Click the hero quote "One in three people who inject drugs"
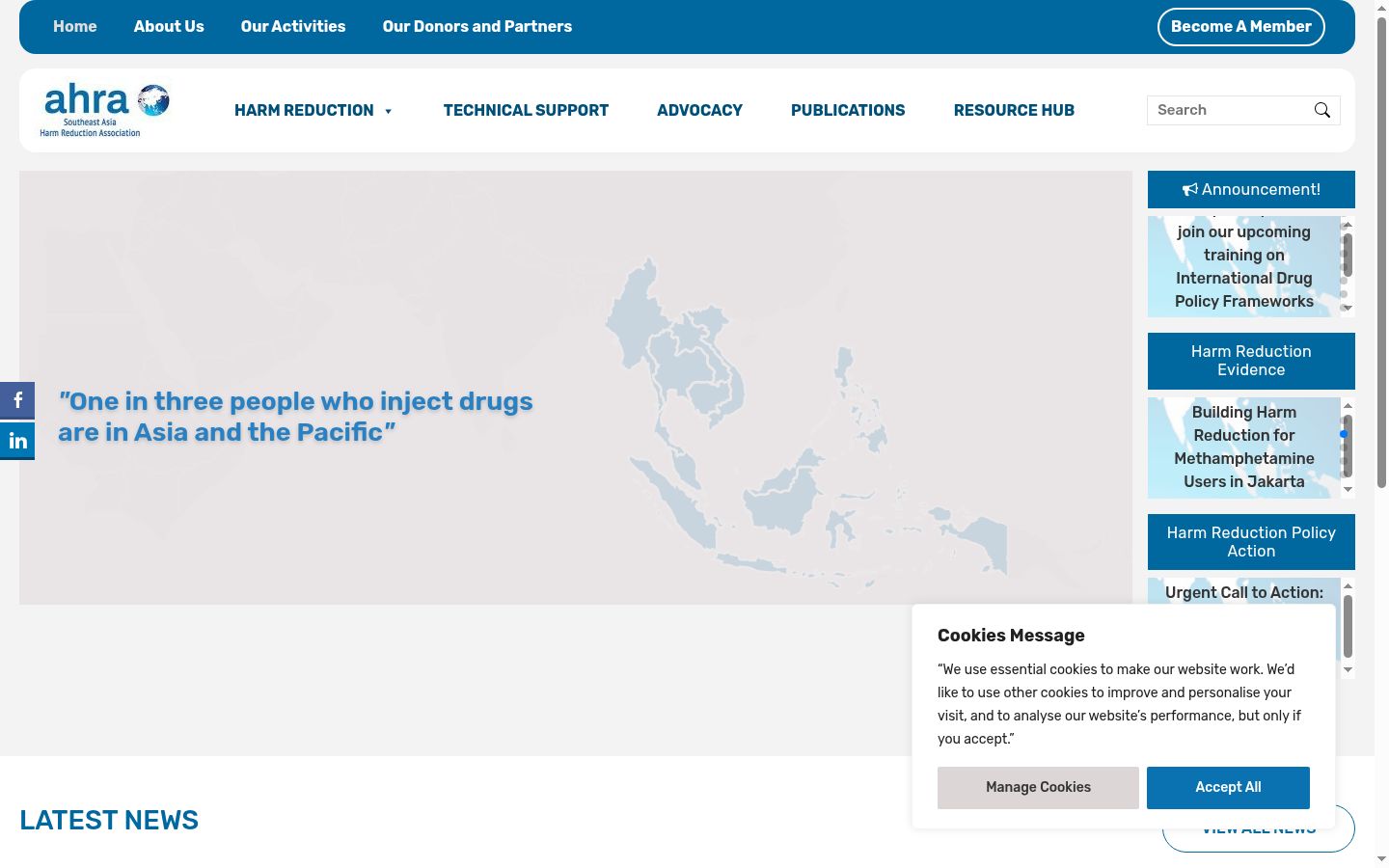 pos(295,417)
